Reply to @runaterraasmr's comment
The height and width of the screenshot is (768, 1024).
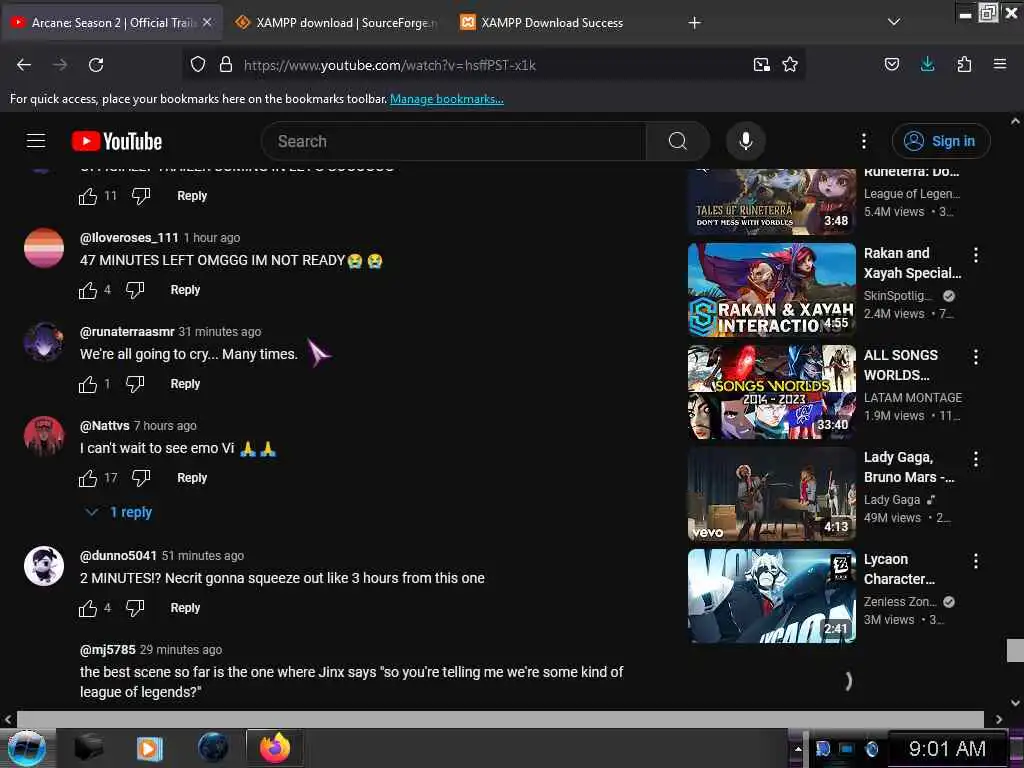[185, 384]
